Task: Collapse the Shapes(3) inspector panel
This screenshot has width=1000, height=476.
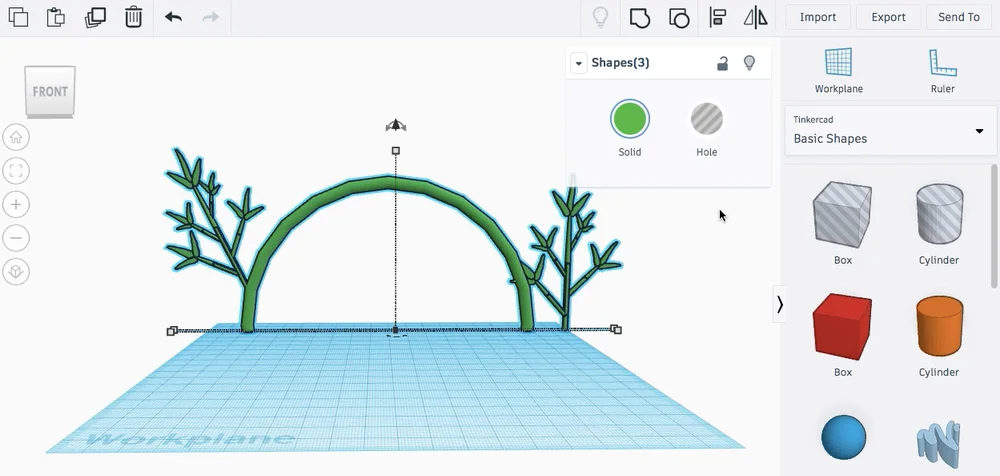Action: point(578,63)
